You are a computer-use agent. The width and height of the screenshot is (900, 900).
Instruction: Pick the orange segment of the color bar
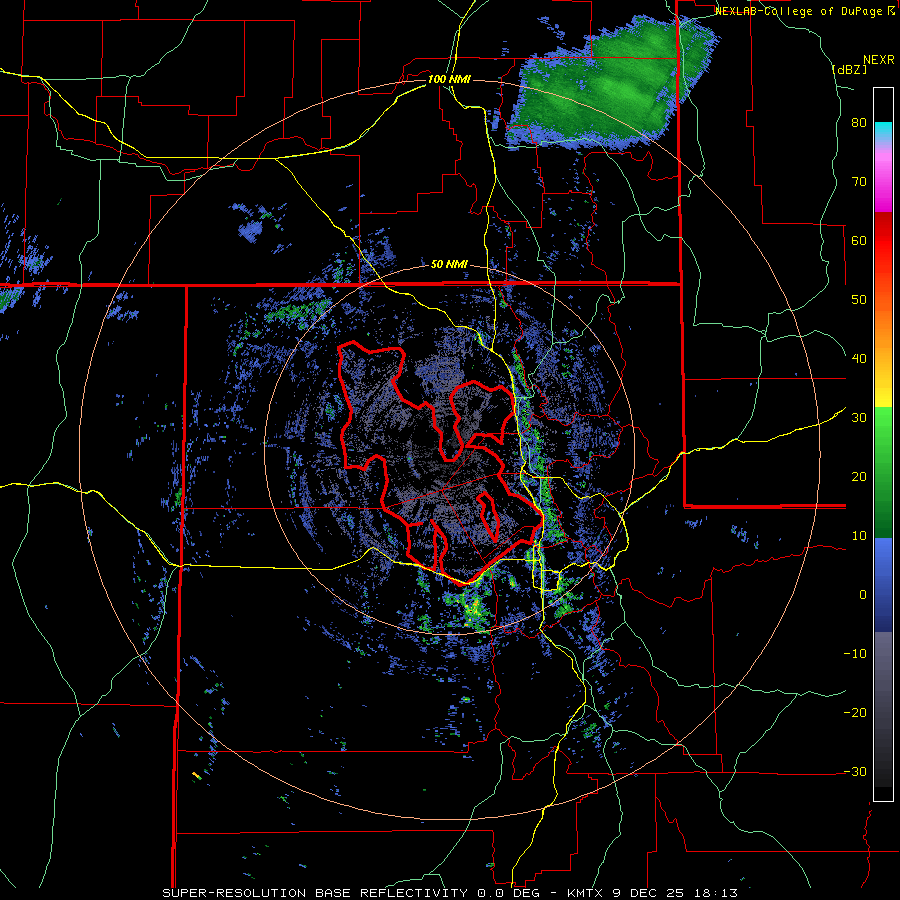point(883,333)
